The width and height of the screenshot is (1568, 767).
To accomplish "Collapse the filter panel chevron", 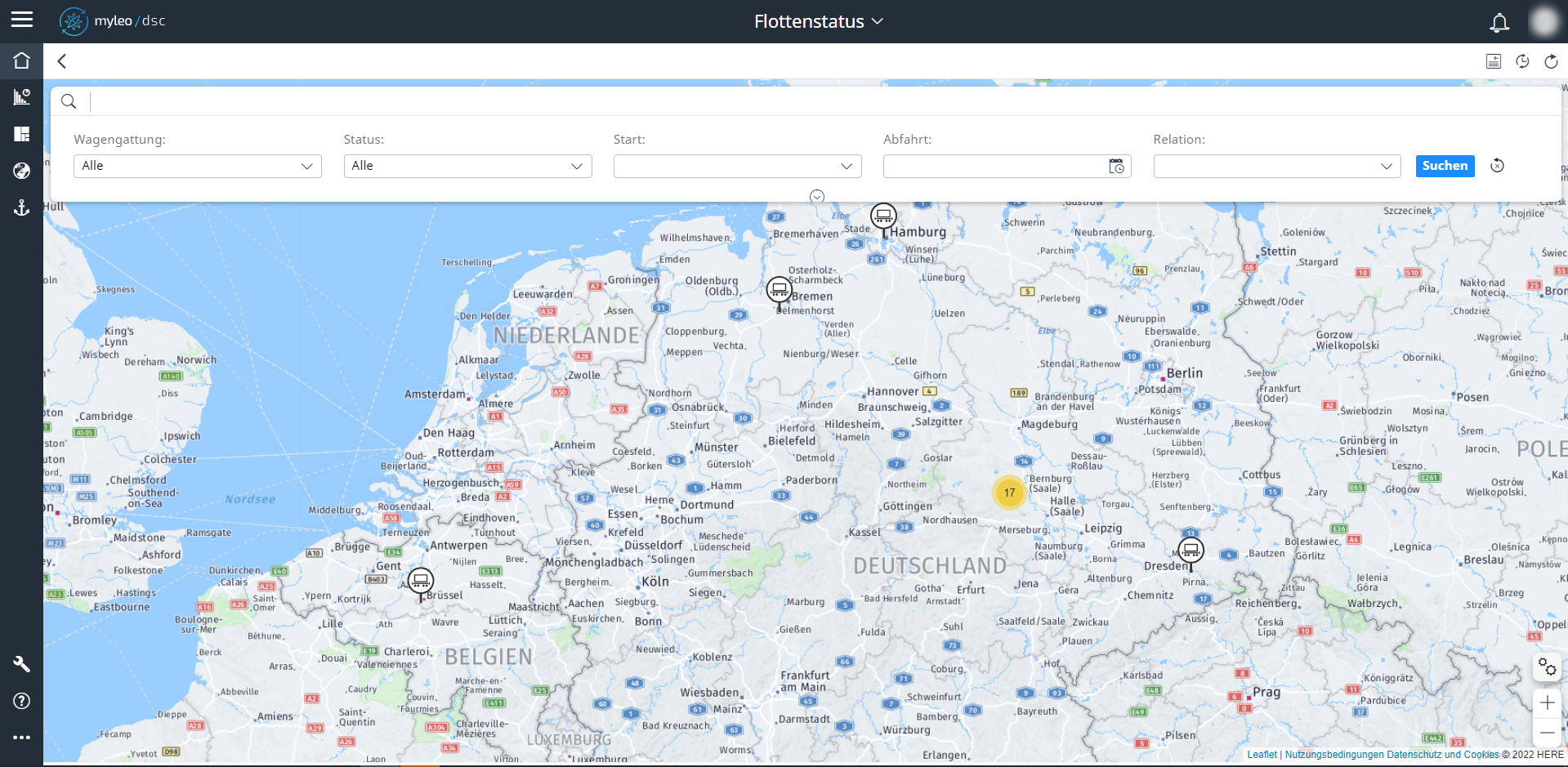I will pyautogui.click(x=817, y=196).
